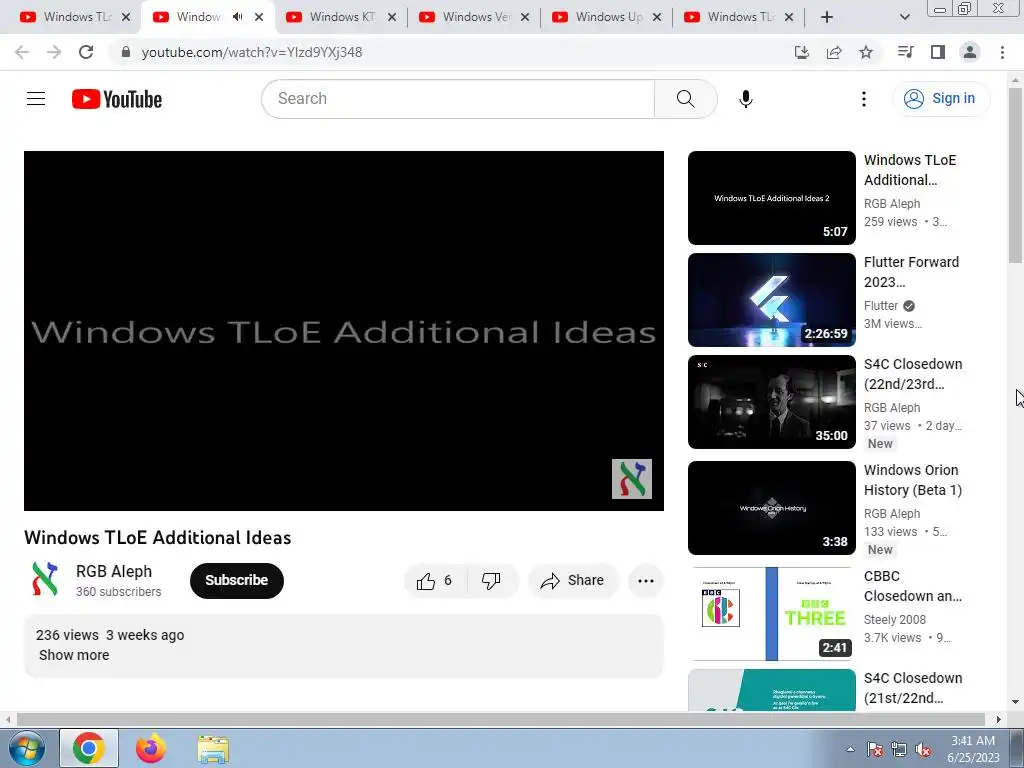
Task: View site information lock icon
Action: coord(126,52)
